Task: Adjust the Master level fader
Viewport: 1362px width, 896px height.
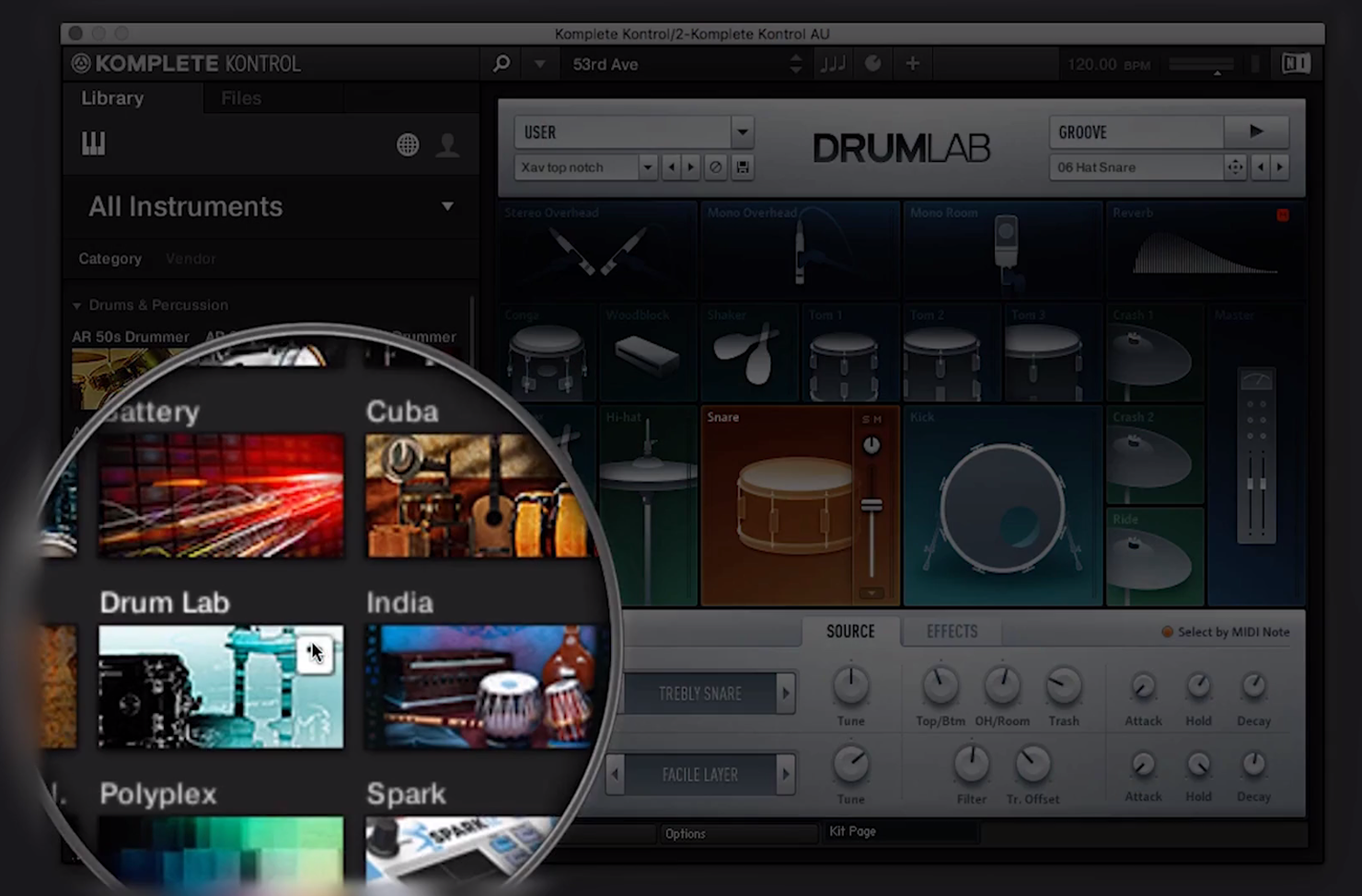Action: tap(1256, 483)
